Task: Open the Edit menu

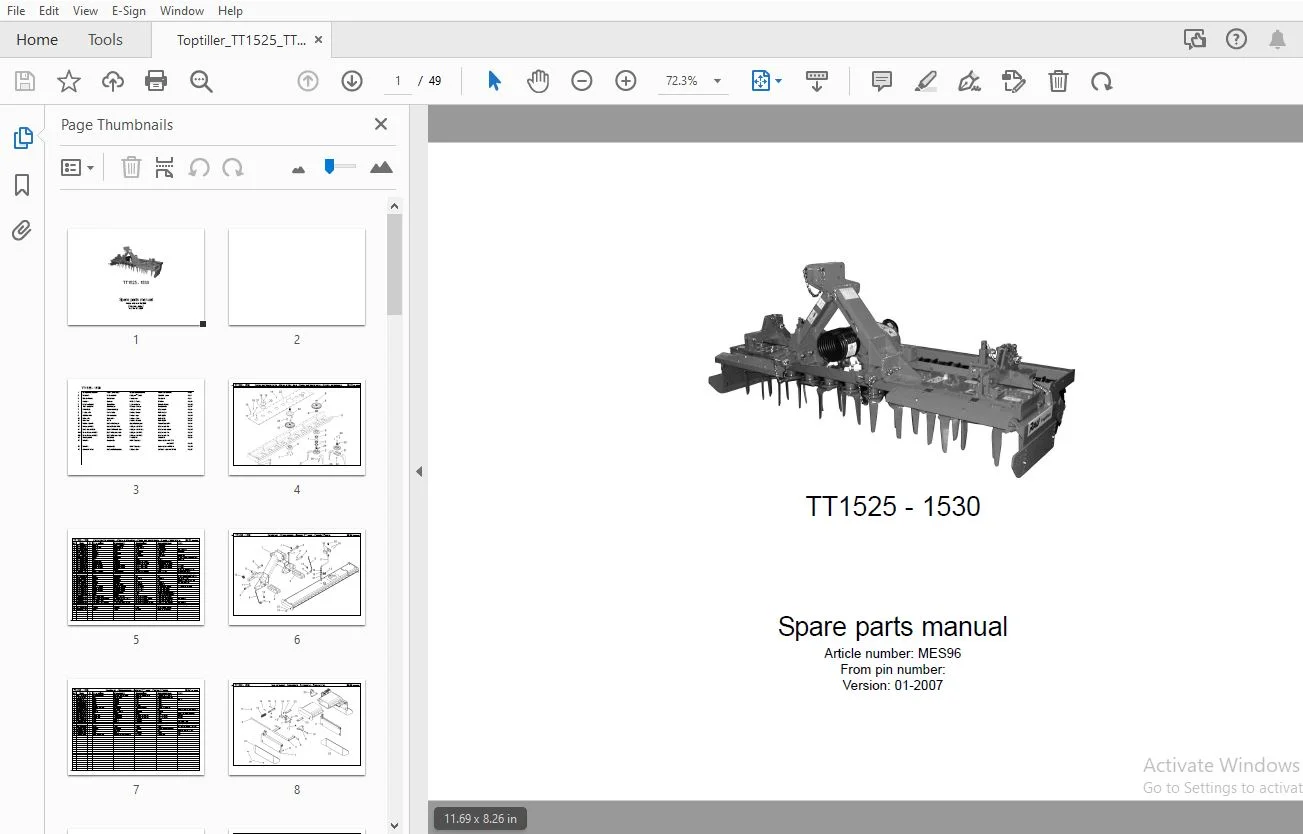Action: click(x=48, y=10)
